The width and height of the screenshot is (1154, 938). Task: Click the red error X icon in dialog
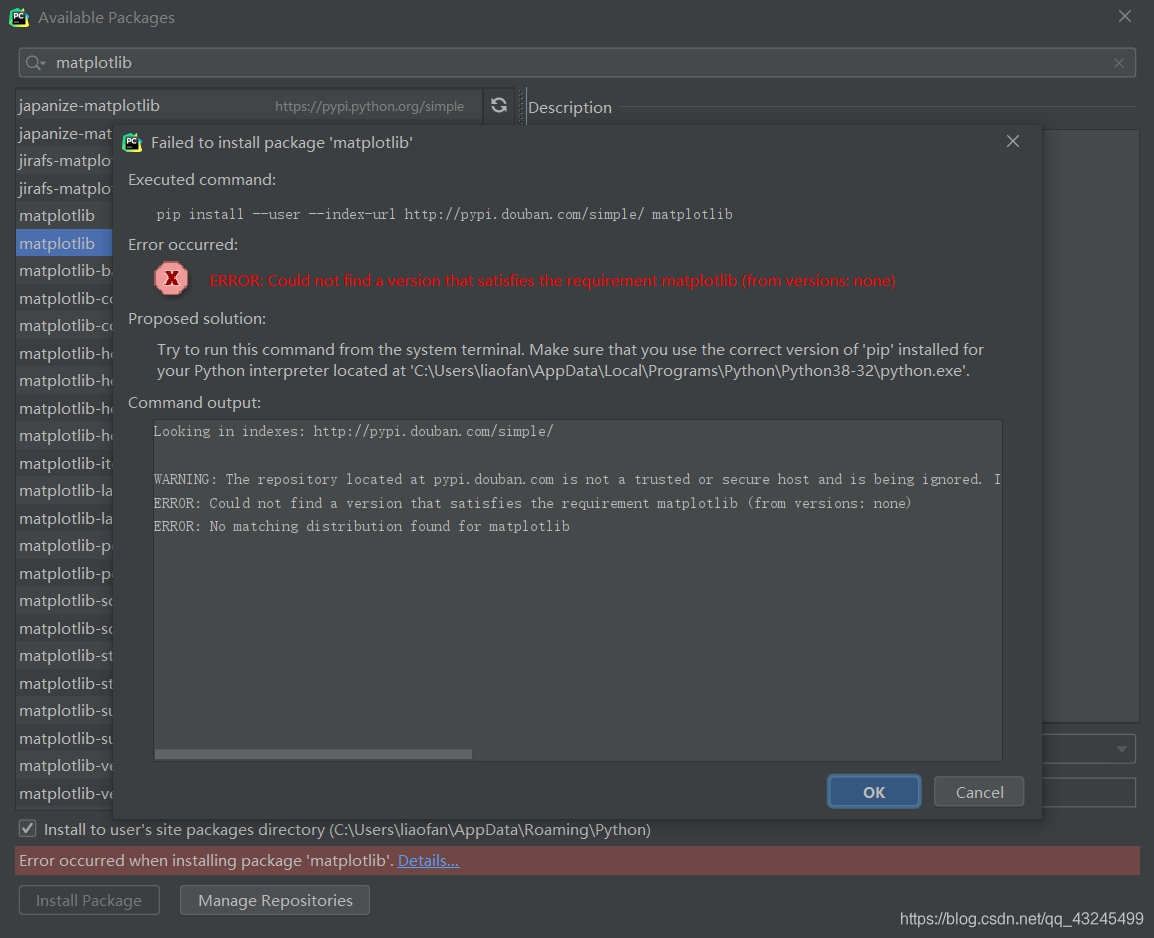(171, 279)
